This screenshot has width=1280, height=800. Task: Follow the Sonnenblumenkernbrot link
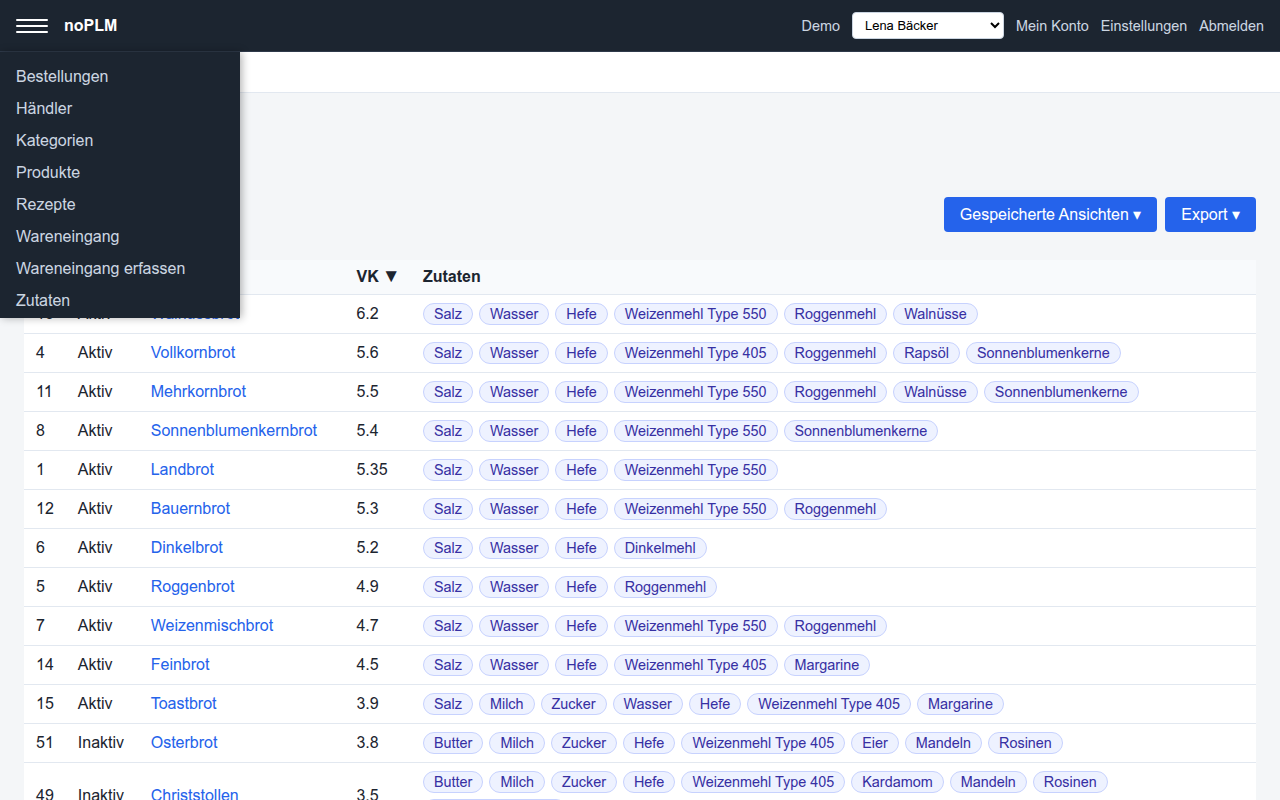coord(234,431)
